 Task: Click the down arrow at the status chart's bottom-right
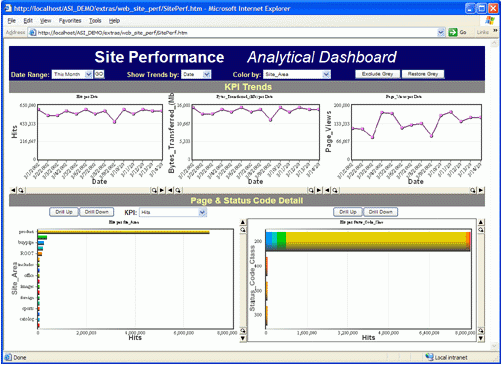point(481,338)
